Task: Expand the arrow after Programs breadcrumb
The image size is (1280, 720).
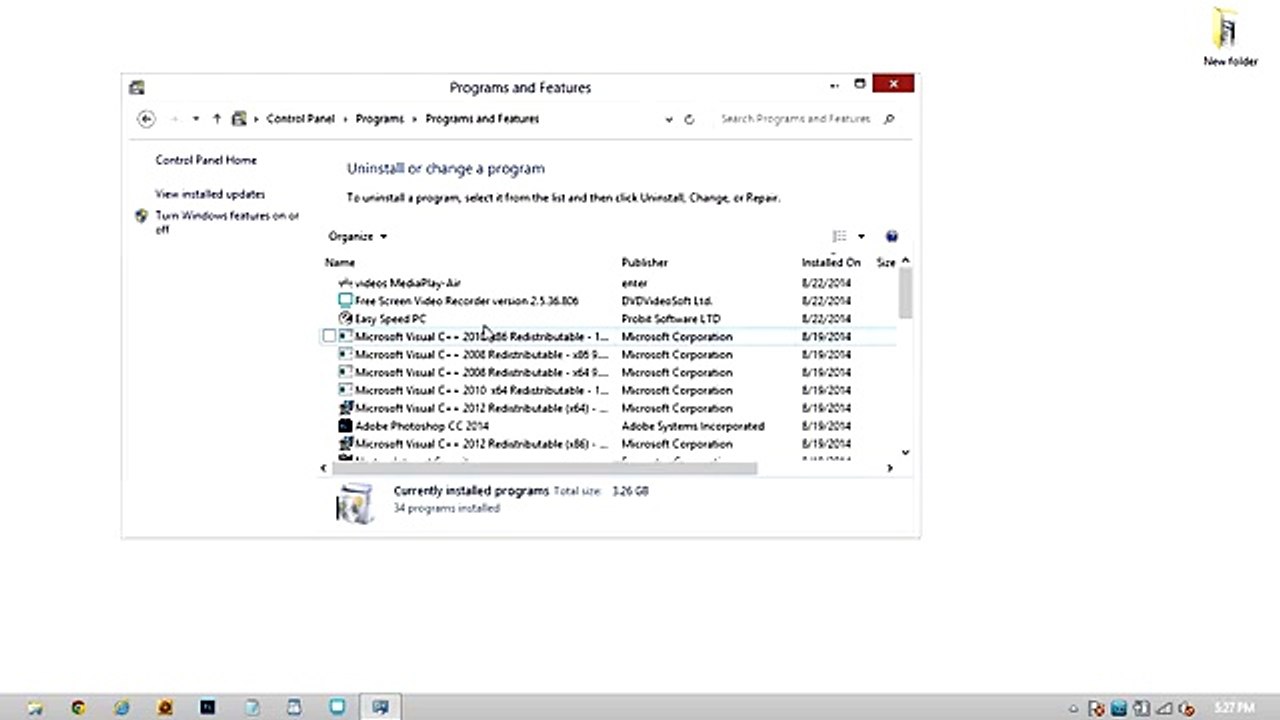Action: click(415, 119)
